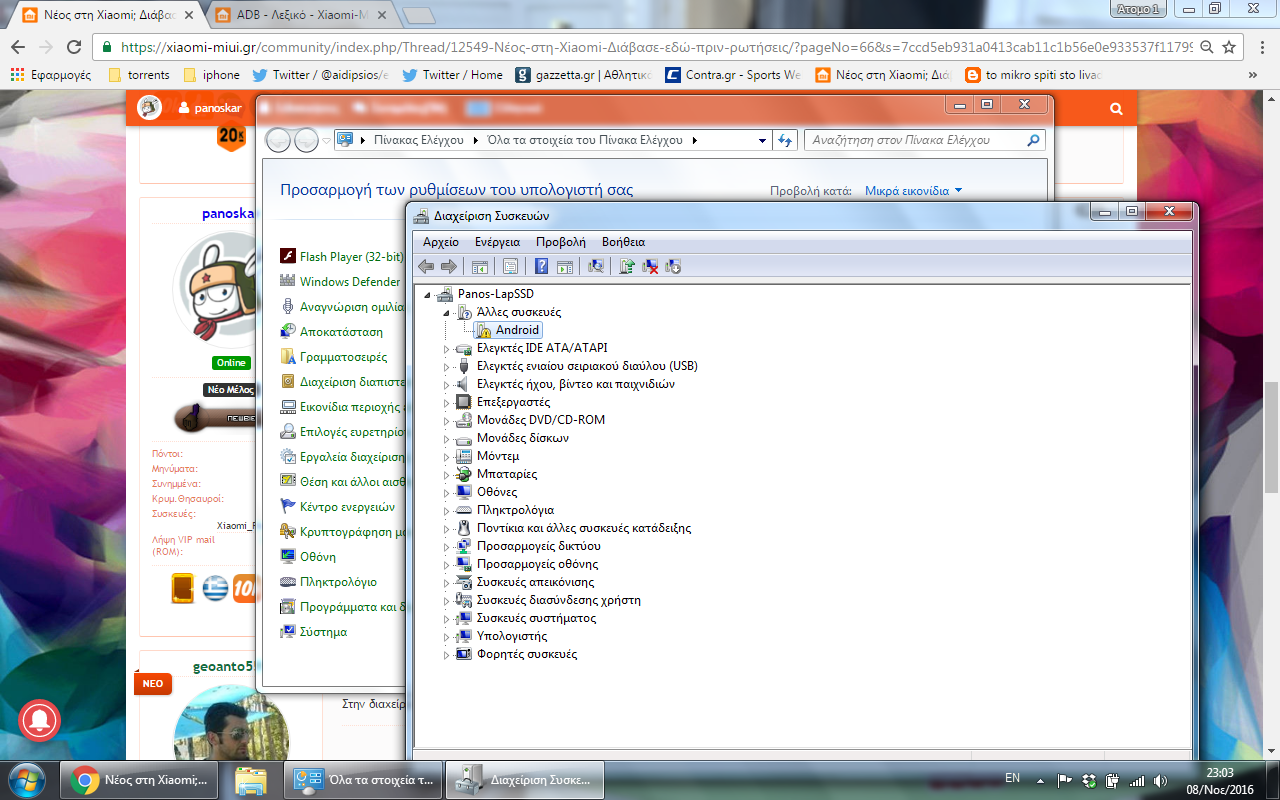Open the Προβολή menu in Device Manager

pos(560,242)
